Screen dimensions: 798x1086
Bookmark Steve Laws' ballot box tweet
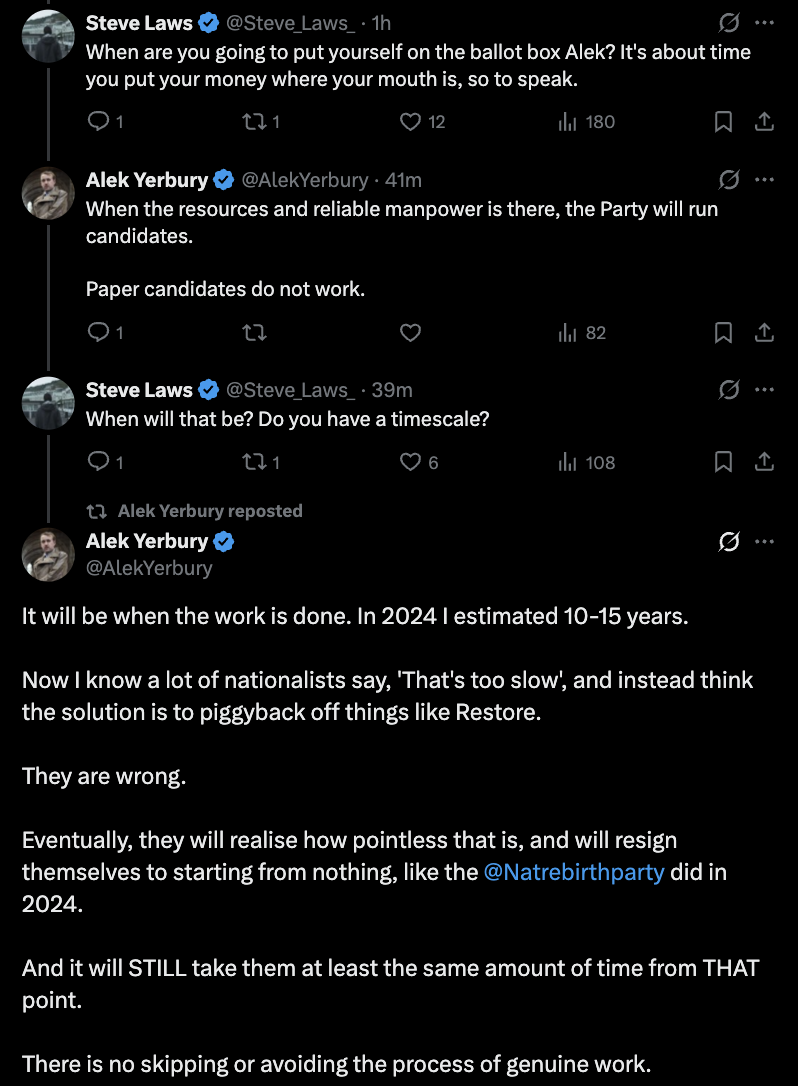tap(723, 122)
